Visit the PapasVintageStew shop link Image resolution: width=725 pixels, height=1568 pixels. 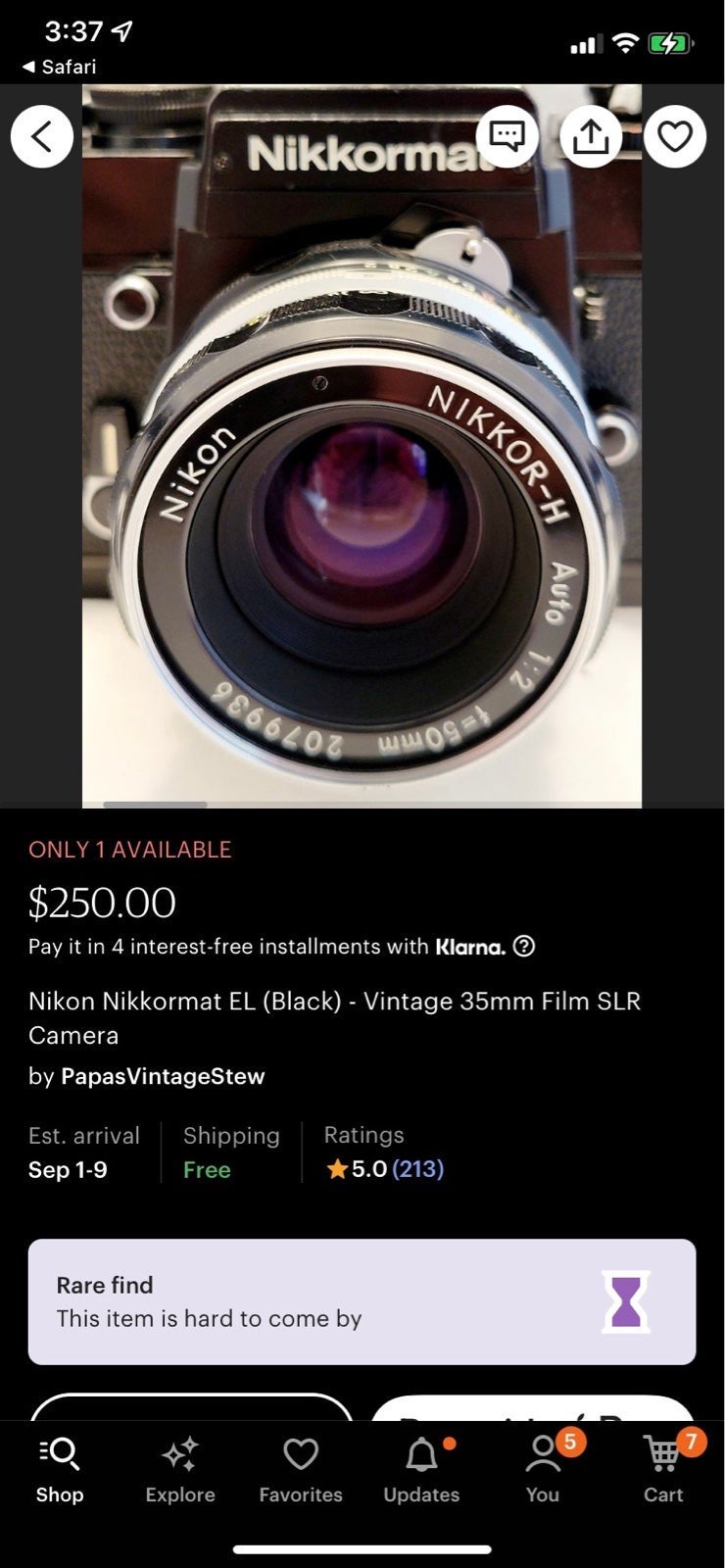pos(163,1076)
